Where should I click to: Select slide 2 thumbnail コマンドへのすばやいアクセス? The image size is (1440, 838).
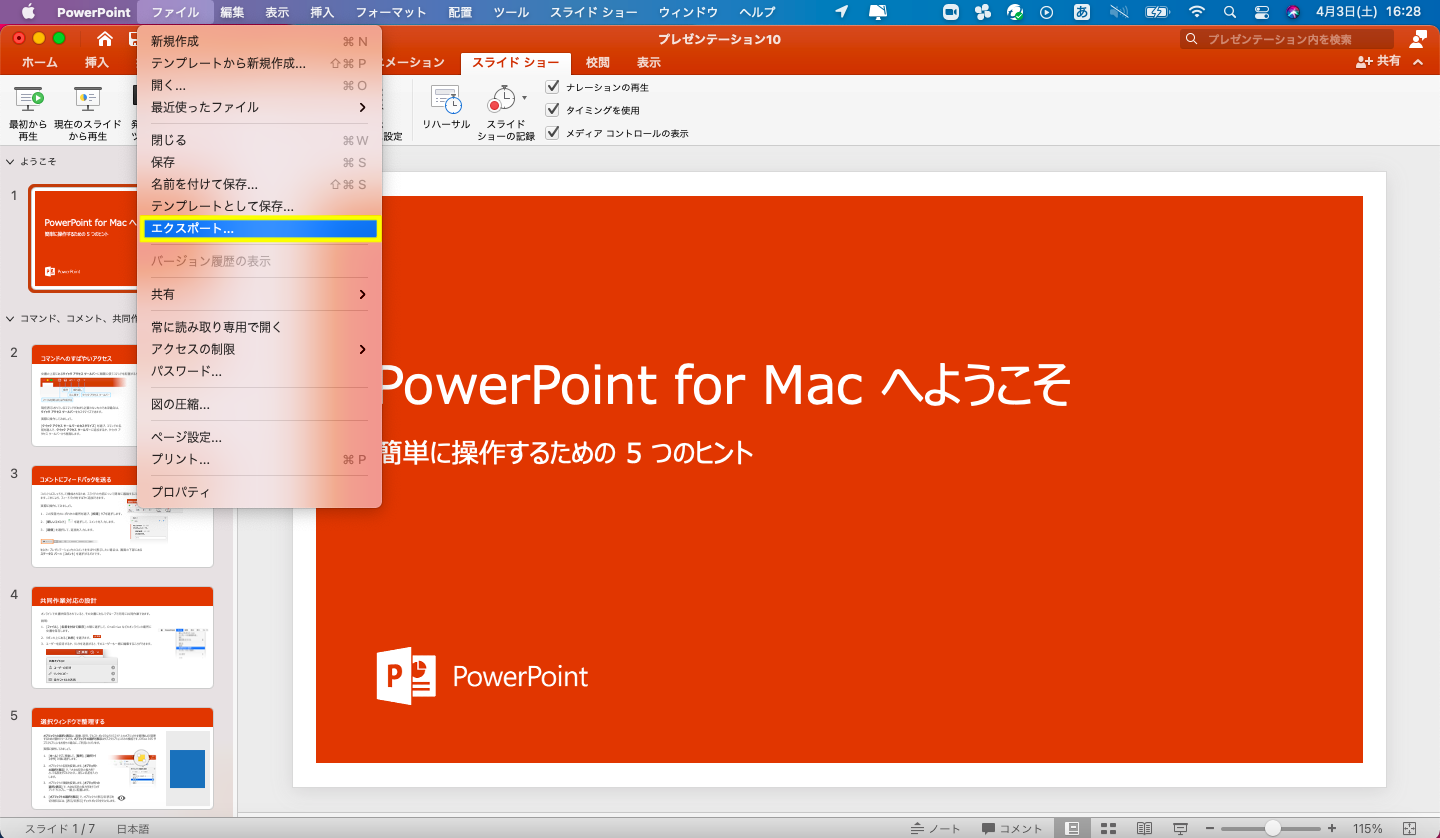coord(123,395)
